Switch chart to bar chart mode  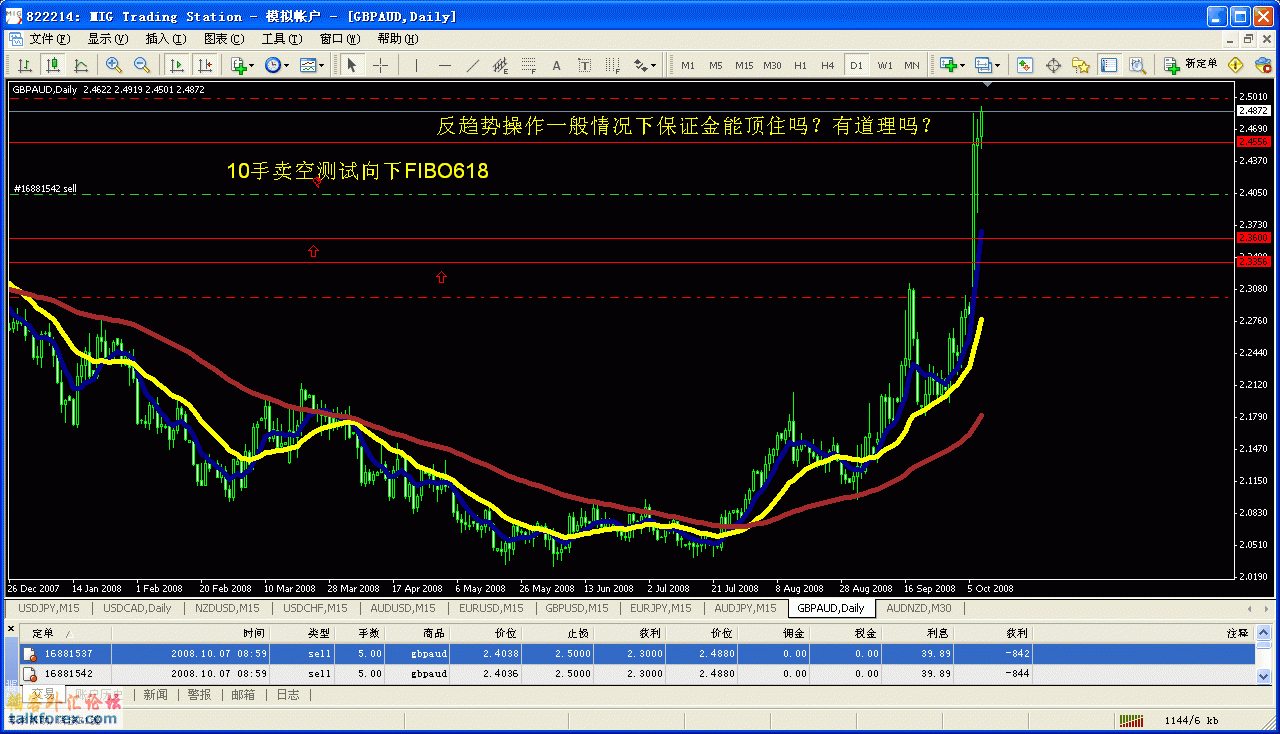(24, 65)
